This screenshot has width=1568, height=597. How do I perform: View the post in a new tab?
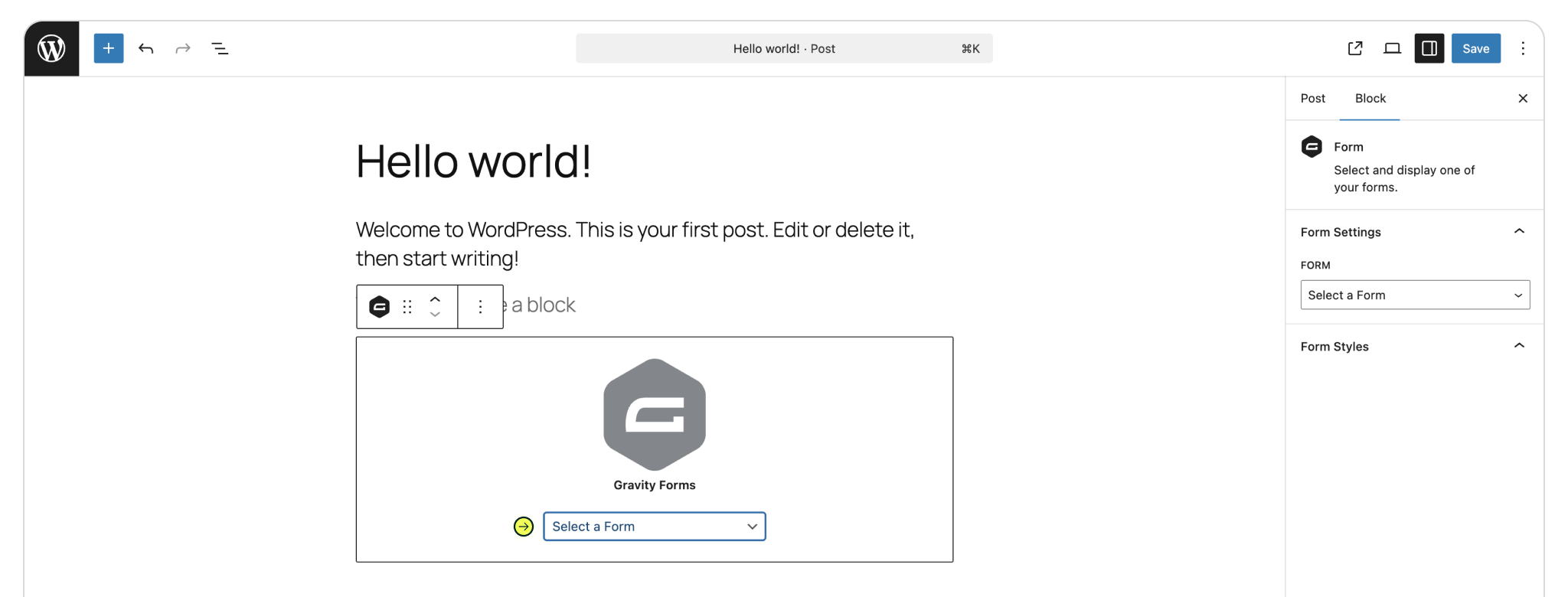pyautogui.click(x=1355, y=48)
